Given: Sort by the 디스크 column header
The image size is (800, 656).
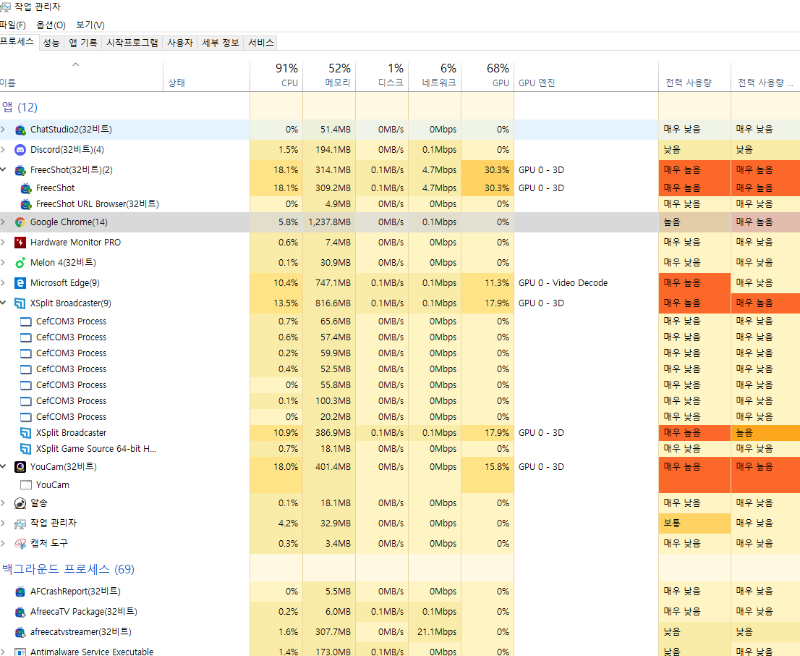Looking at the screenshot, I should pyautogui.click(x=382, y=76).
